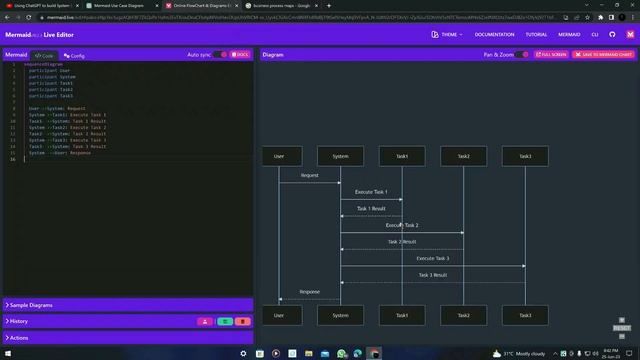640x360 pixels.
Task: Go back with the browser back arrow
Action: point(7,18)
